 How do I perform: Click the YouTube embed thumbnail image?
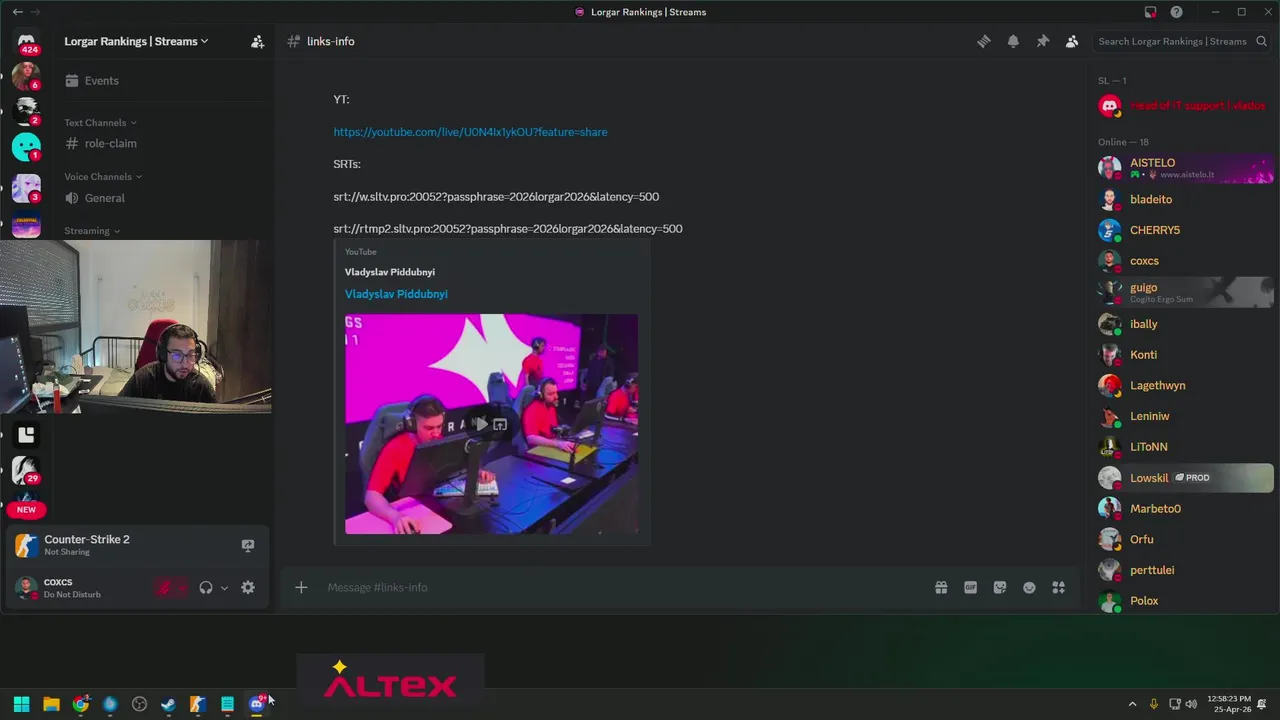point(491,424)
